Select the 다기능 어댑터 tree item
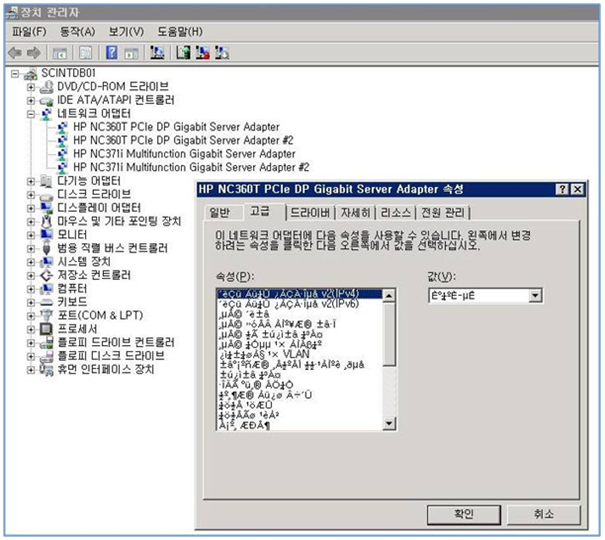605x540 pixels. tap(89, 181)
